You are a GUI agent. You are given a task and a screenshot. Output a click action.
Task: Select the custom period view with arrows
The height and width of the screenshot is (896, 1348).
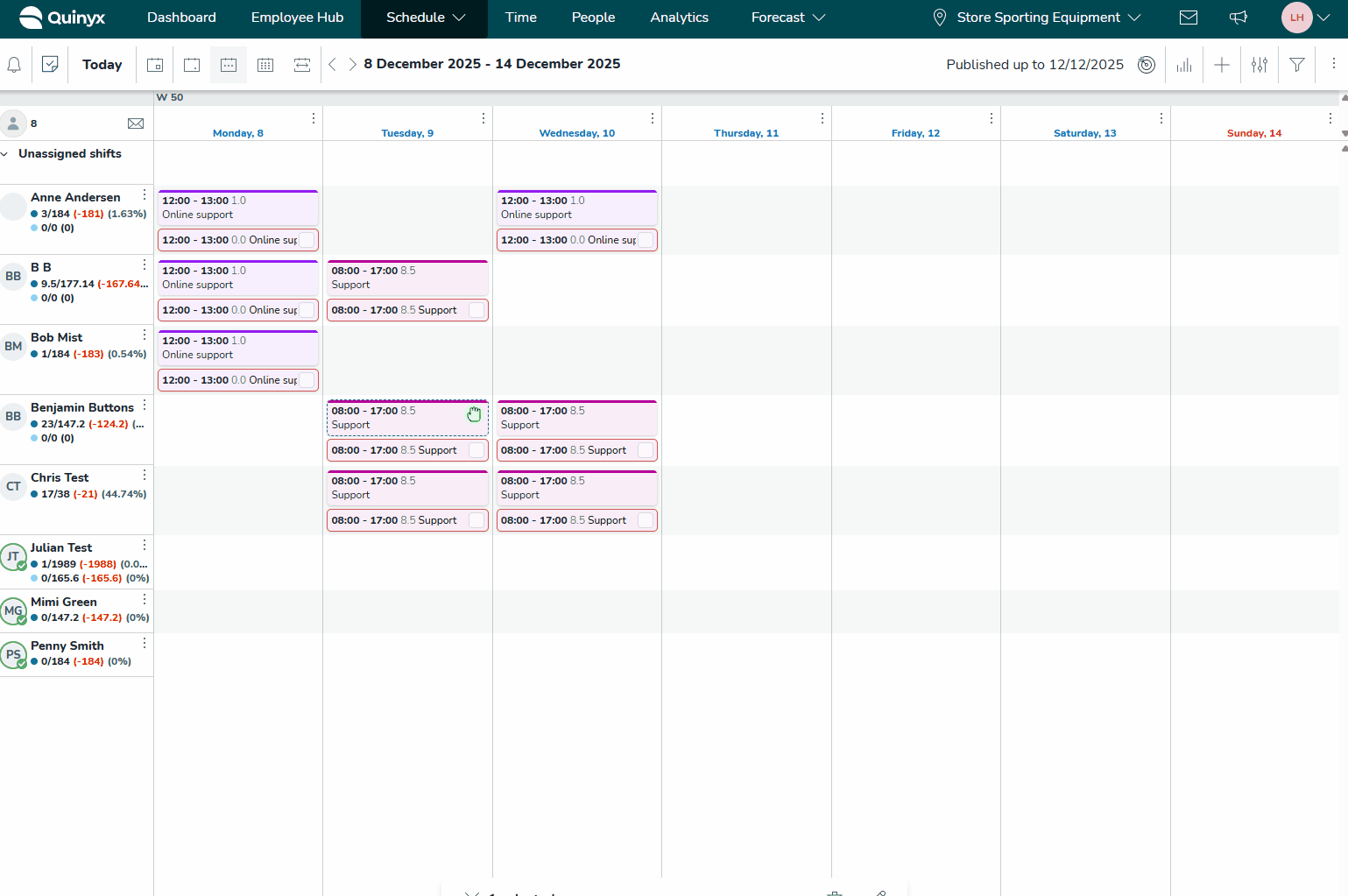(x=302, y=65)
